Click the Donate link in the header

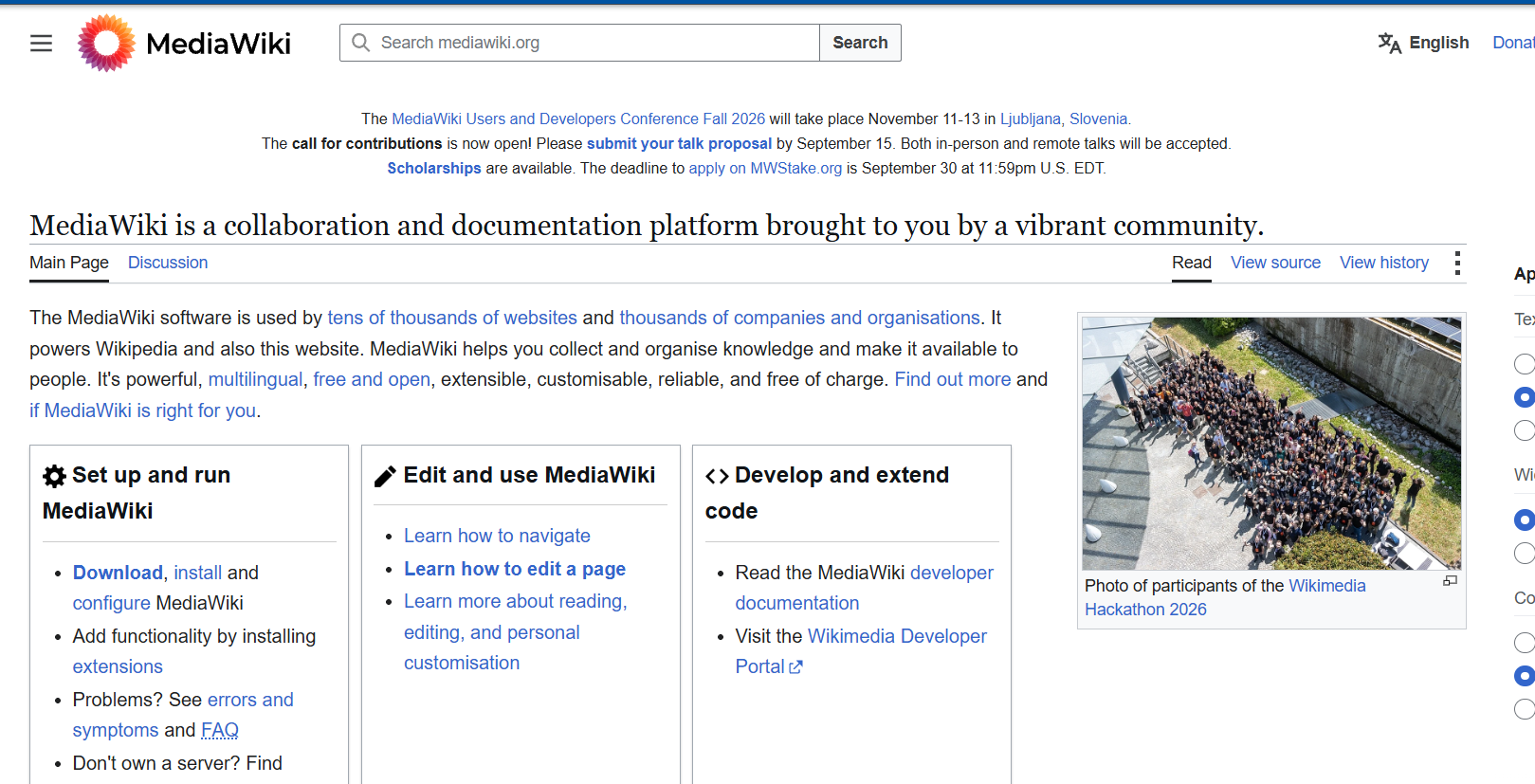pos(1513,43)
